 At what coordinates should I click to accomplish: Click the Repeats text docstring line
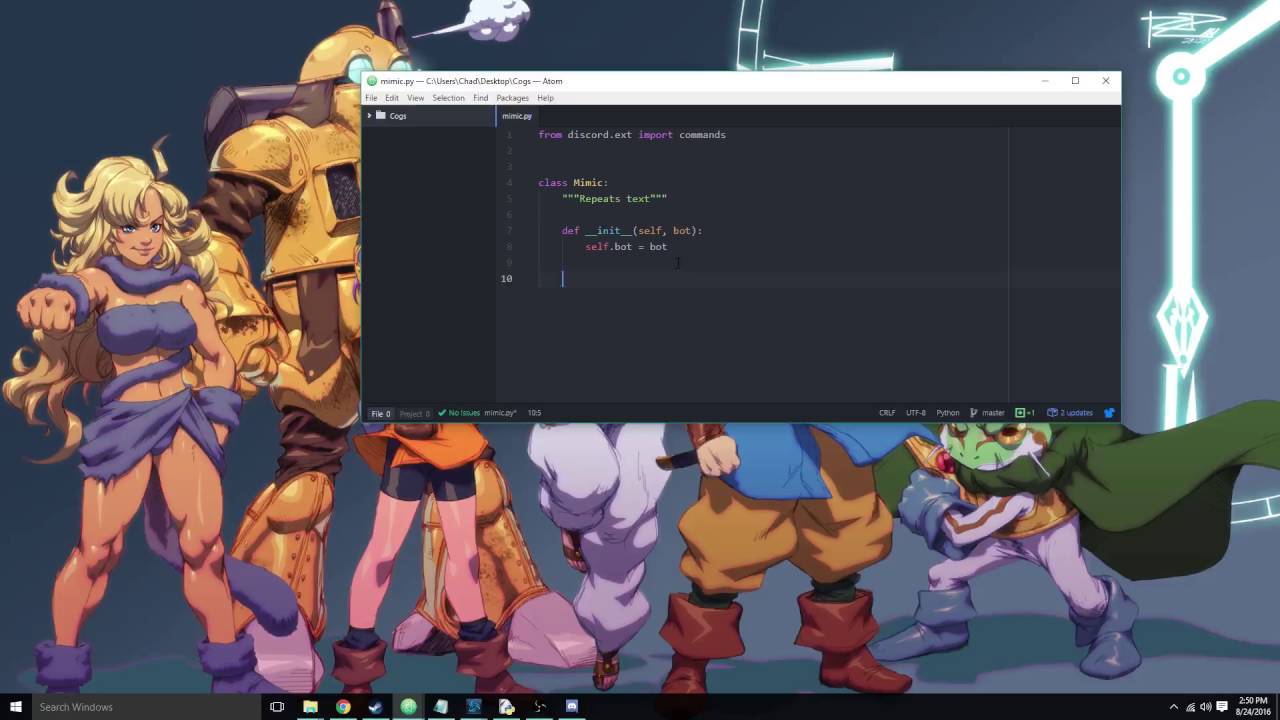[614, 199]
